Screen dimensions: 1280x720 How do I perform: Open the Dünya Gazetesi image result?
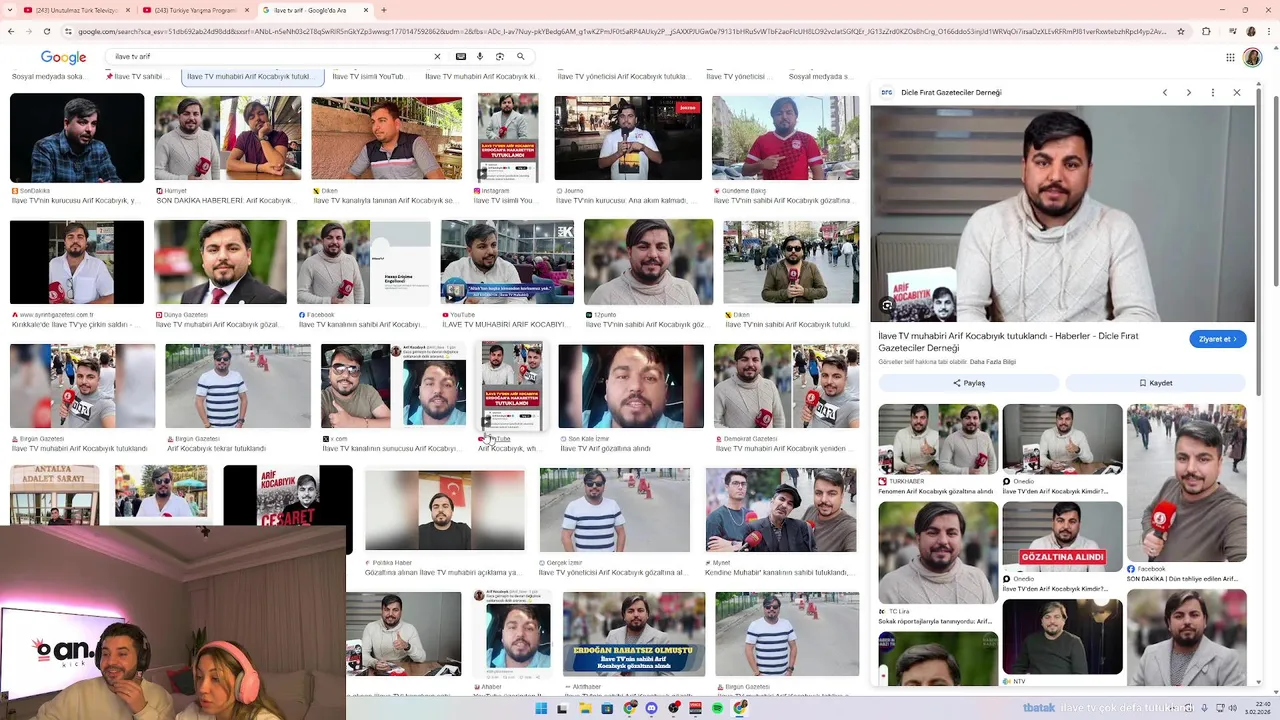pyautogui.click(x=220, y=262)
